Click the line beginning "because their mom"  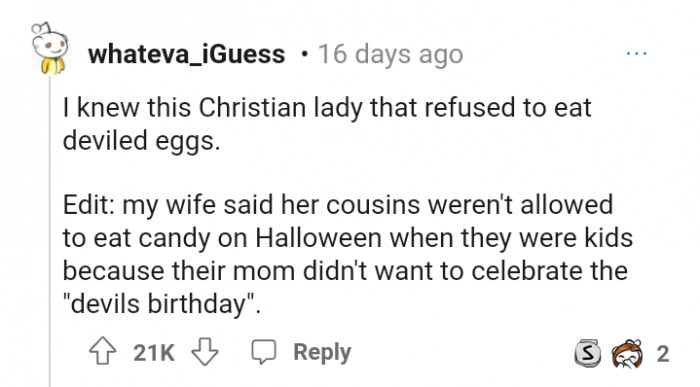point(345,270)
